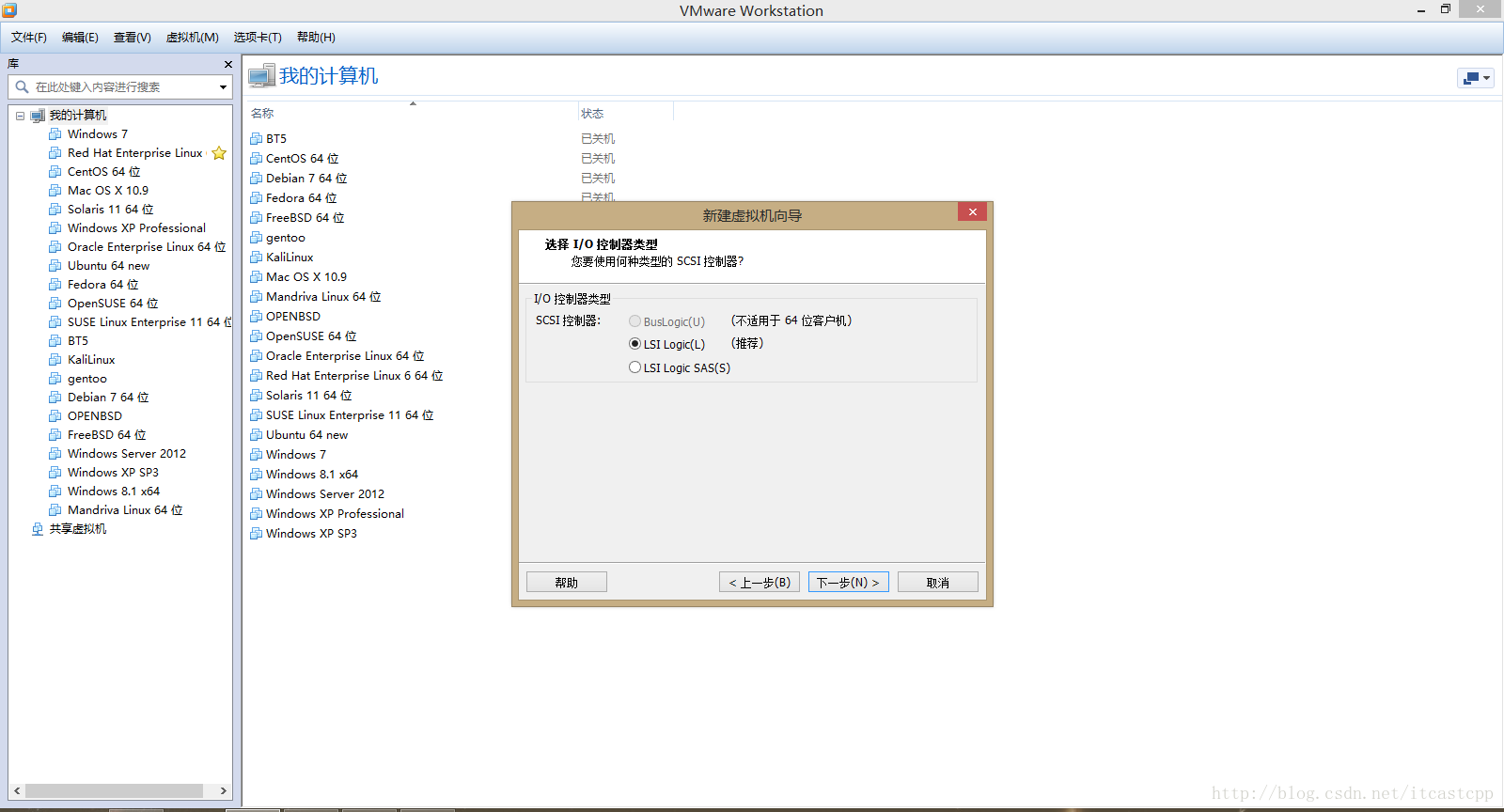Select Fedora 64 位 in main list
Screen dimensions: 1504x812
tap(302, 198)
